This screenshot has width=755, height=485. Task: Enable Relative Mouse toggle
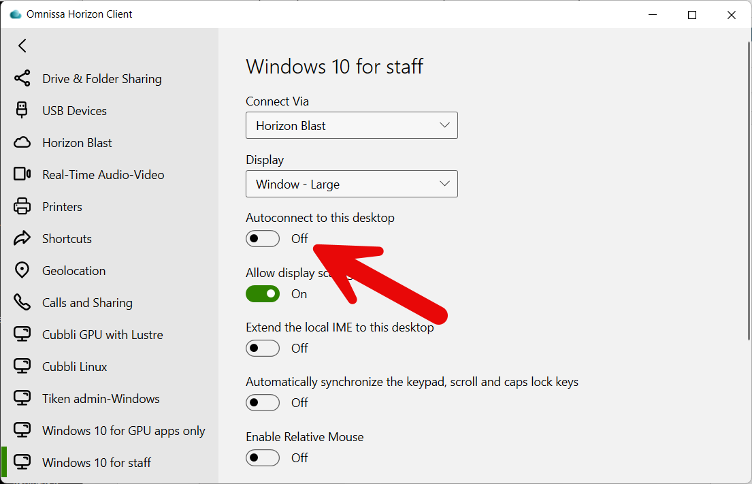click(263, 458)
